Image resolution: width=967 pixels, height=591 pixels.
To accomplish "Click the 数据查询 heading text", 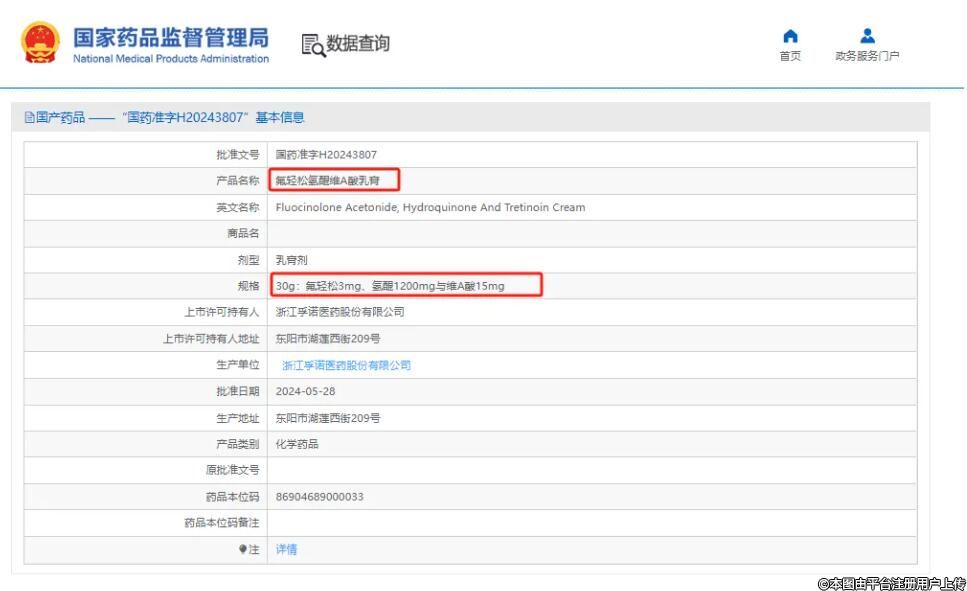I will (x=358, y=44).
